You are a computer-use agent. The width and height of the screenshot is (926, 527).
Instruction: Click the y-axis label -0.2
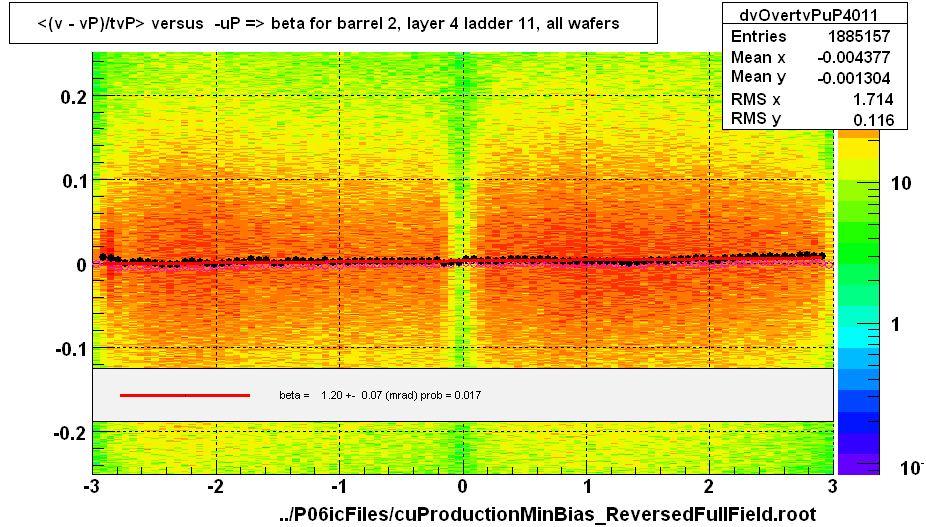(71, 434)
